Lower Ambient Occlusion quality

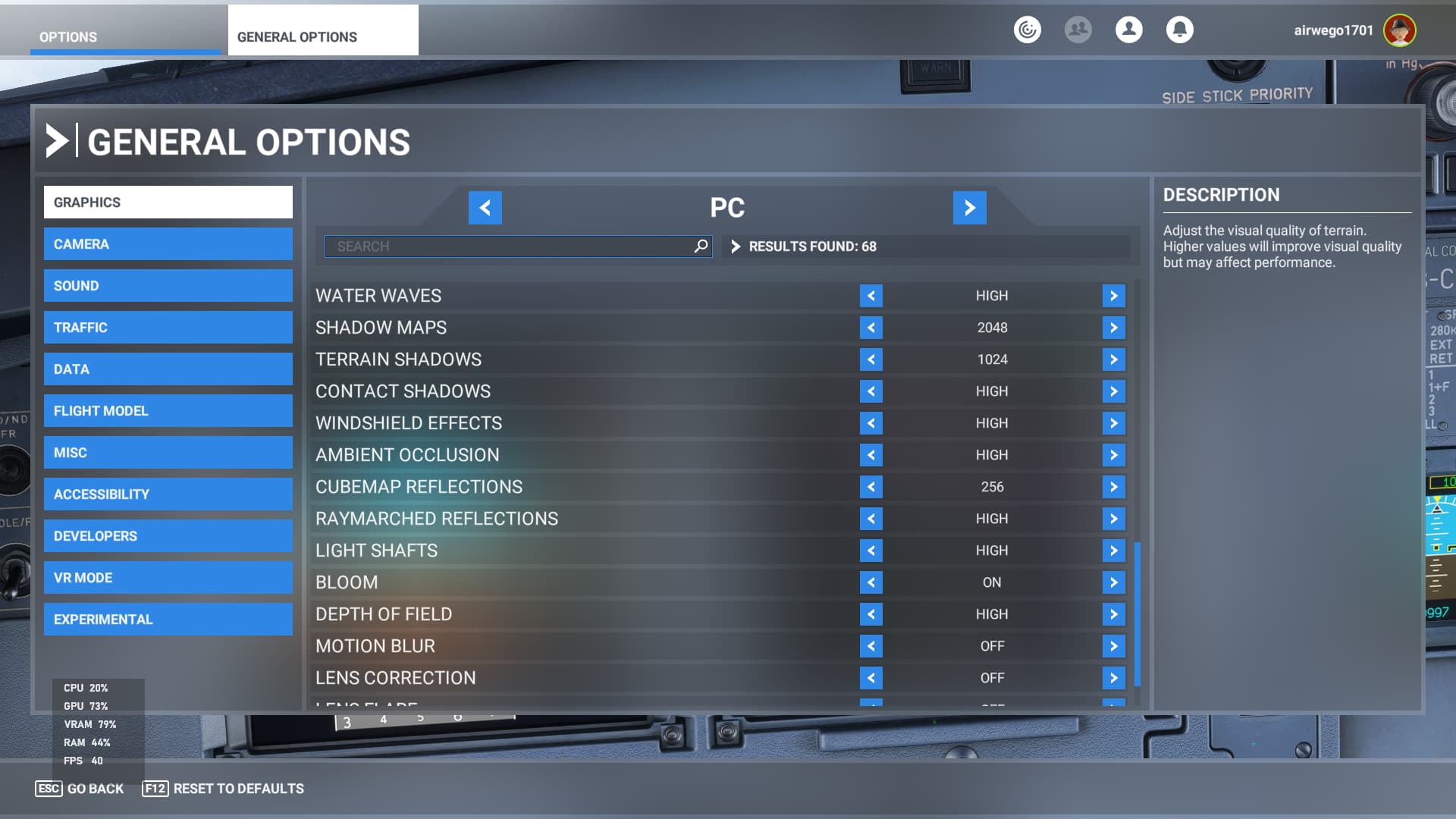point(871,455)
